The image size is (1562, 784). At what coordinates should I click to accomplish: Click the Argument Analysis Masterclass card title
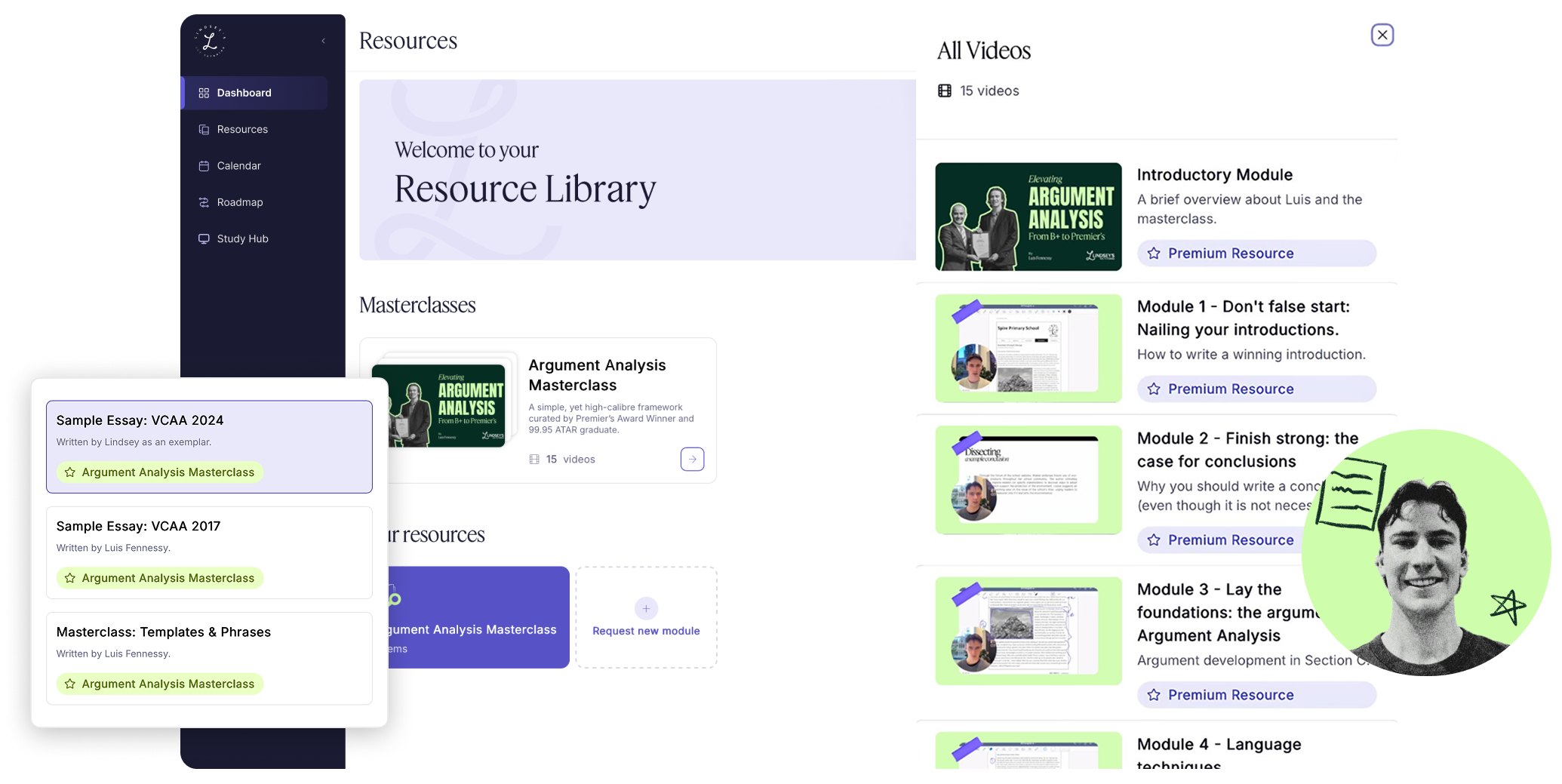point(597,375)
